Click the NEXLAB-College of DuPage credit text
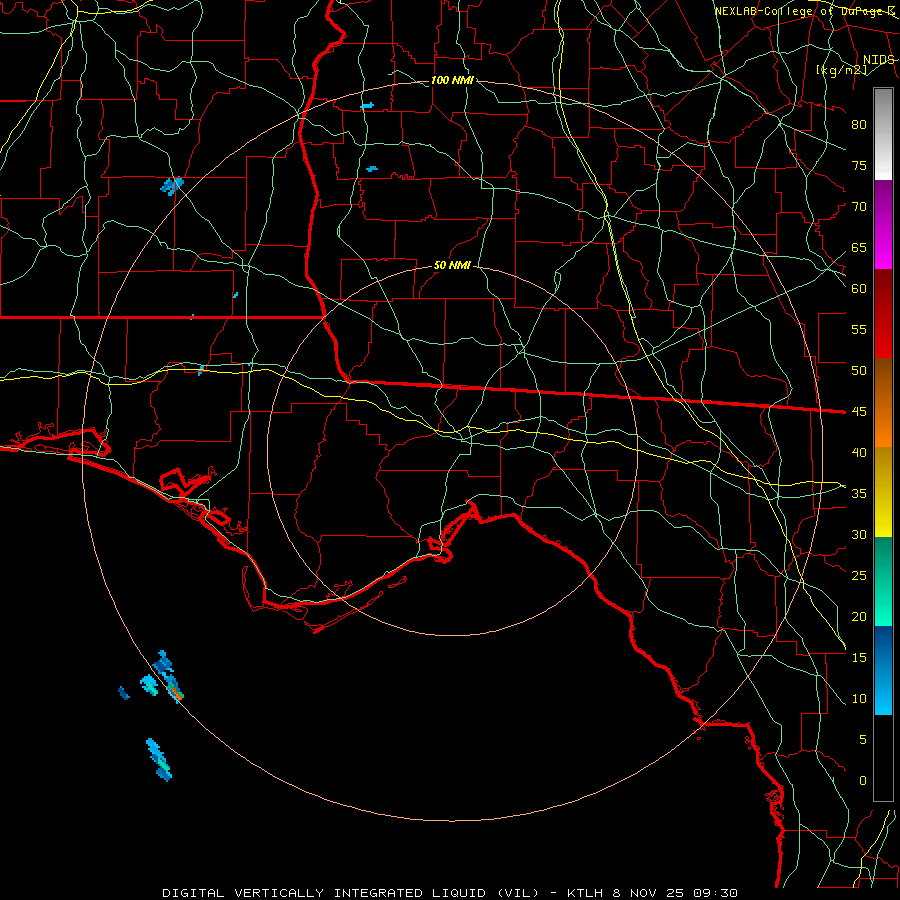 pos(805,11)
